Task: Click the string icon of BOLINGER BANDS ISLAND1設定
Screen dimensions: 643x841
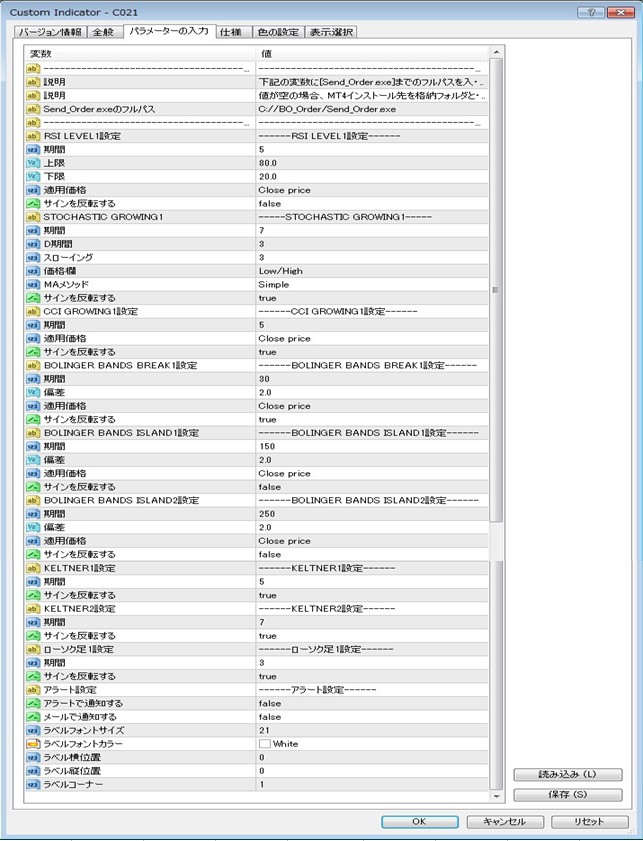Action: point(33,433)
